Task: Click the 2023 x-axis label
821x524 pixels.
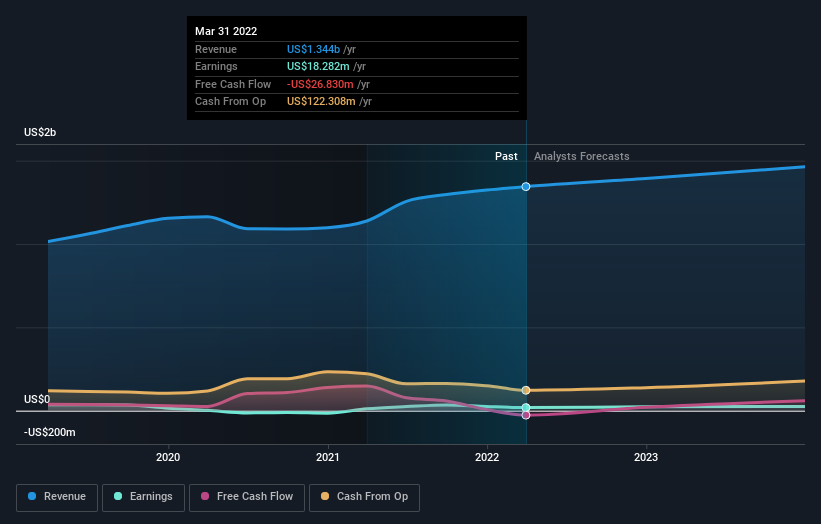Action: [646, 458]
